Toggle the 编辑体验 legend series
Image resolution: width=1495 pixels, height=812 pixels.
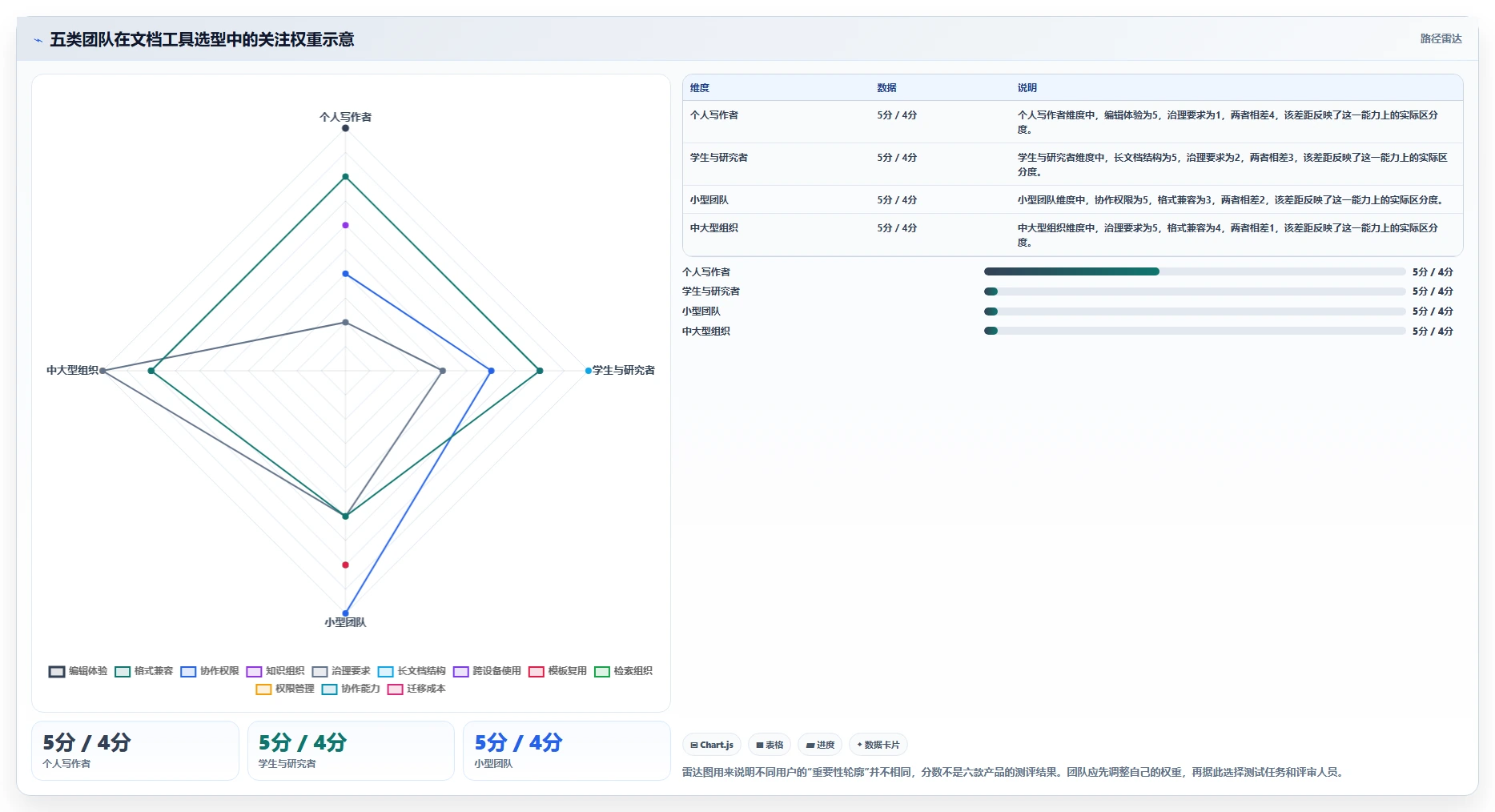point(78,671)
